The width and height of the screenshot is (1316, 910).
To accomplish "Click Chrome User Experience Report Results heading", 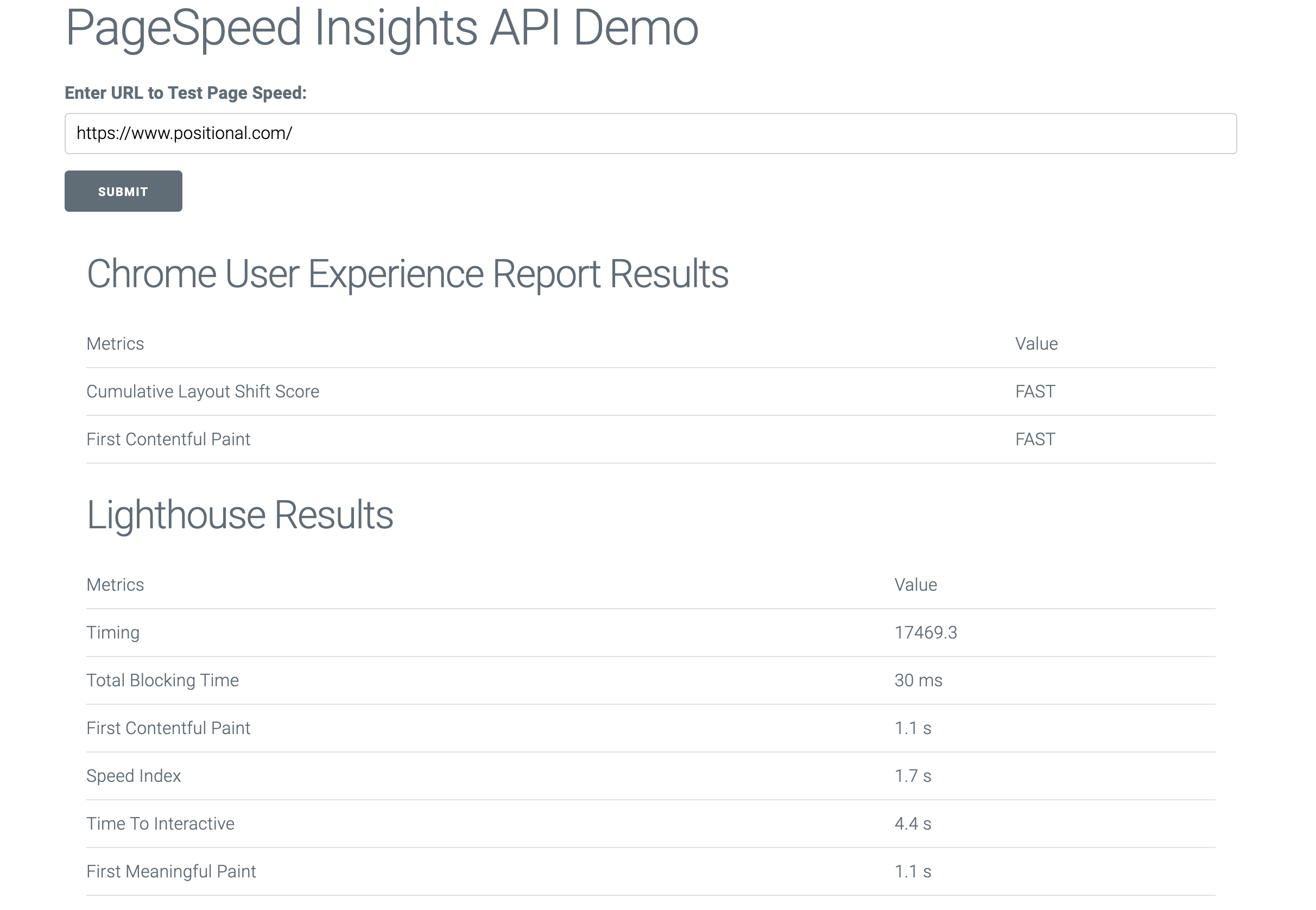I will click(x=408, y=274).
